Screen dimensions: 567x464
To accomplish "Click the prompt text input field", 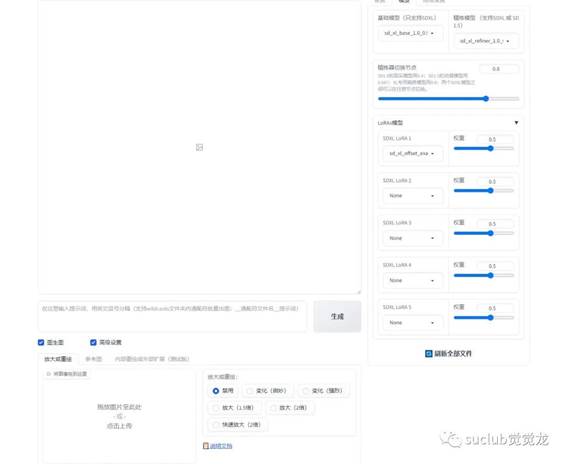I will pyautogui.click(x=172, y=316).
